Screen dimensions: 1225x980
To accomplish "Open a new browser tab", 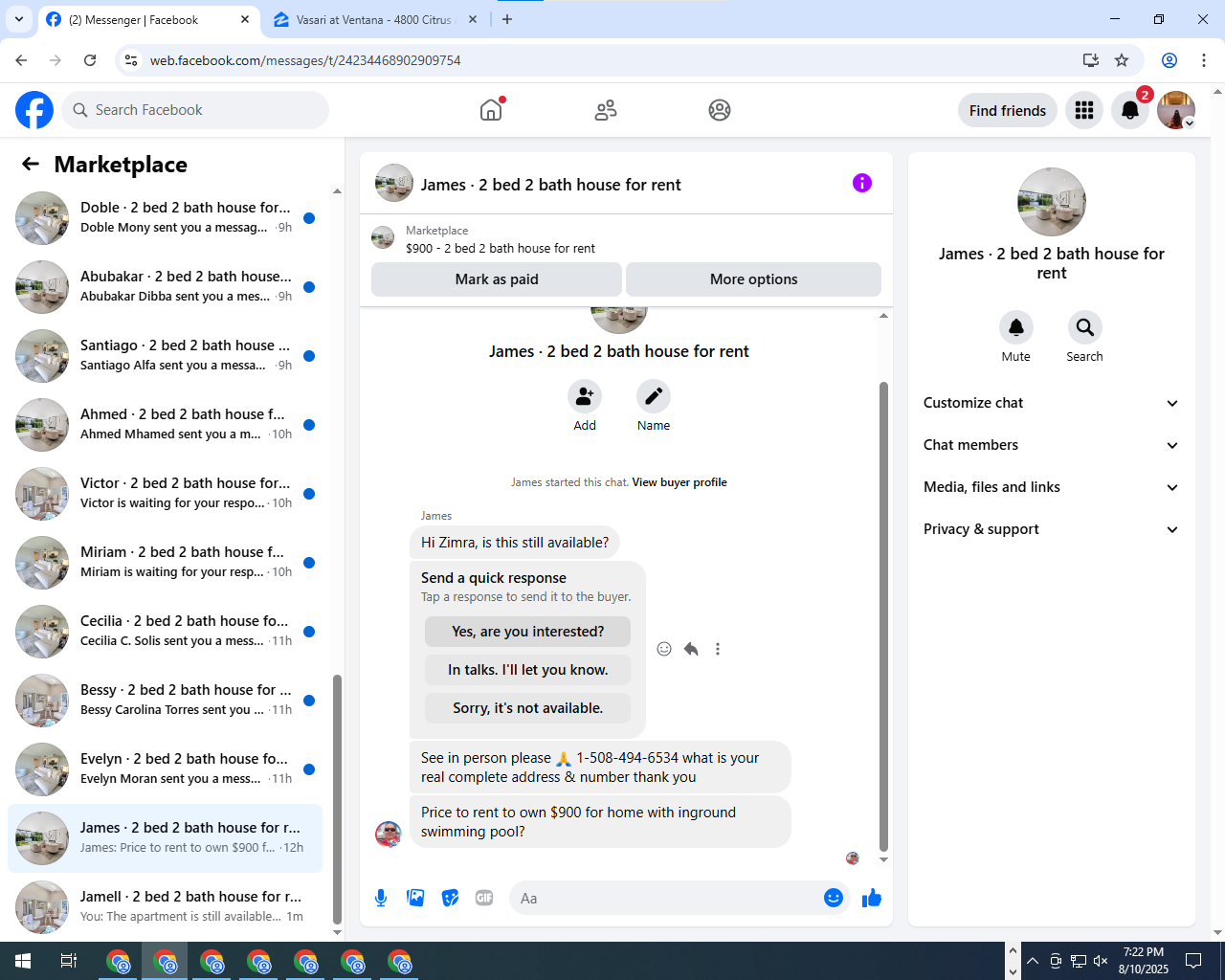I will (x=507, y=19).
